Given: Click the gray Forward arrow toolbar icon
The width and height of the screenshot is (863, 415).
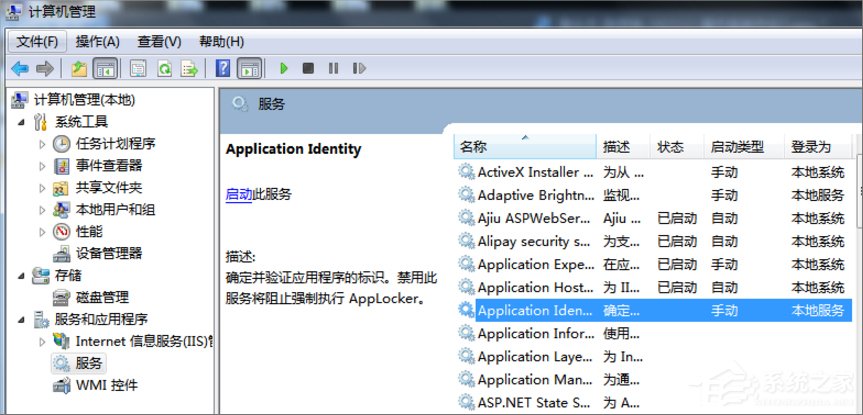Looking at the screenshot, I should click(45, 69).
